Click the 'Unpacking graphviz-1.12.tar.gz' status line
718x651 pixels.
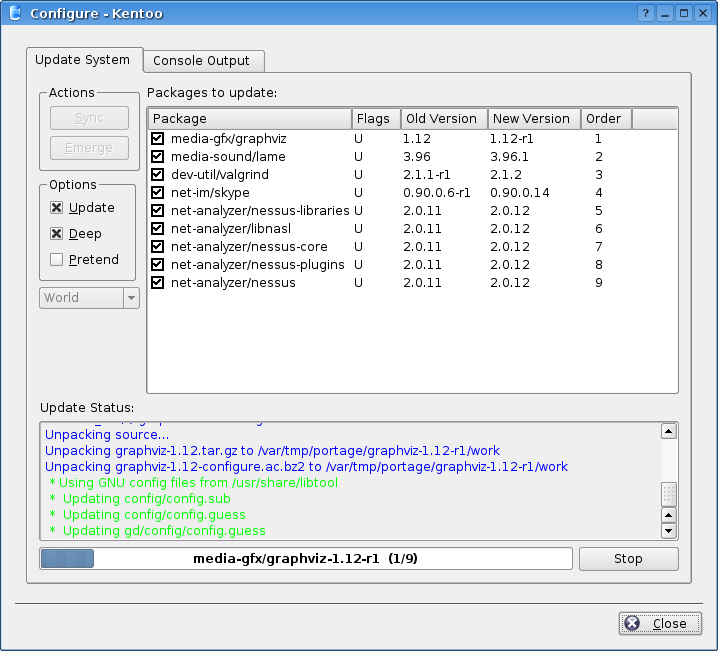click(272, 450)
